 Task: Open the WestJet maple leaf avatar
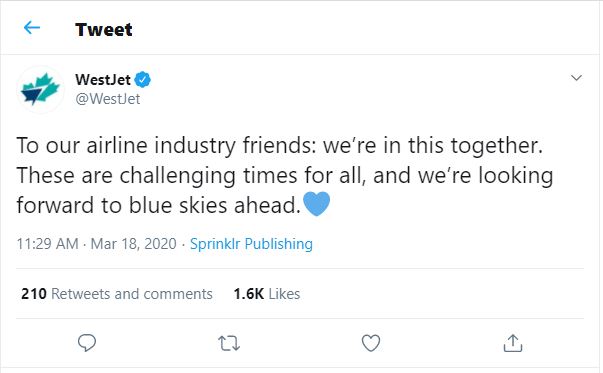pyautogui.click(x=40, y=90)
